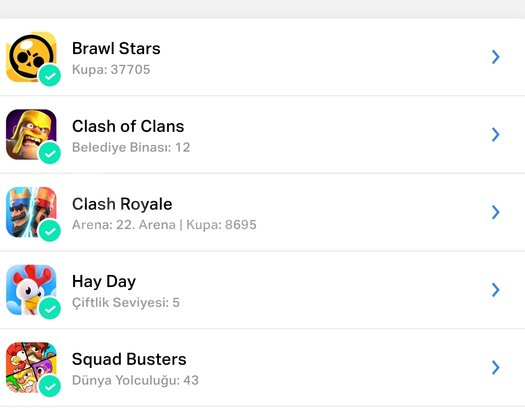Open Squad Busters details using right chevron
Viewport: 525px width, 420px height.
[496, 367]
